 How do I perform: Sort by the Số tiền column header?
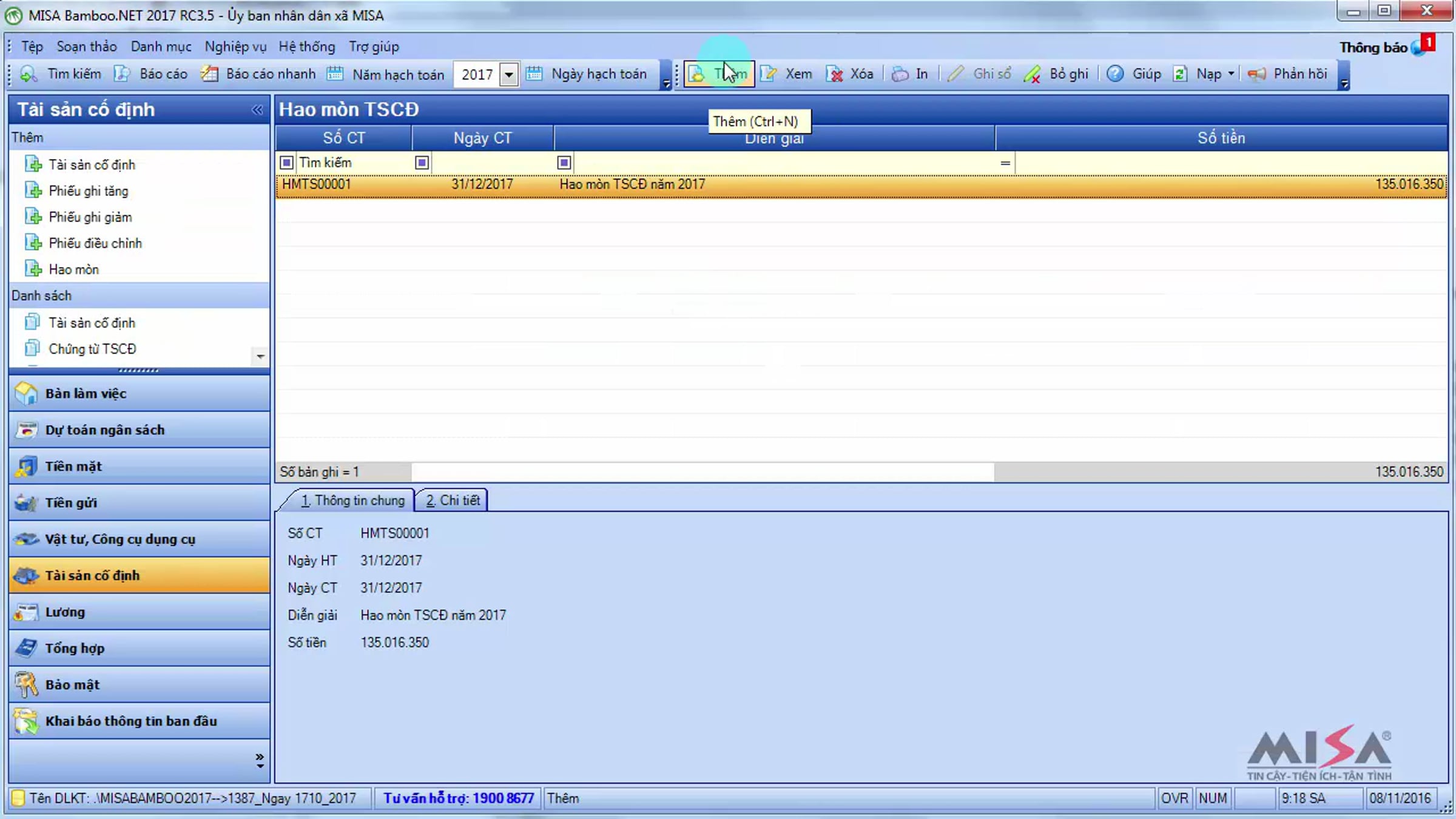tap(1221, 138)
